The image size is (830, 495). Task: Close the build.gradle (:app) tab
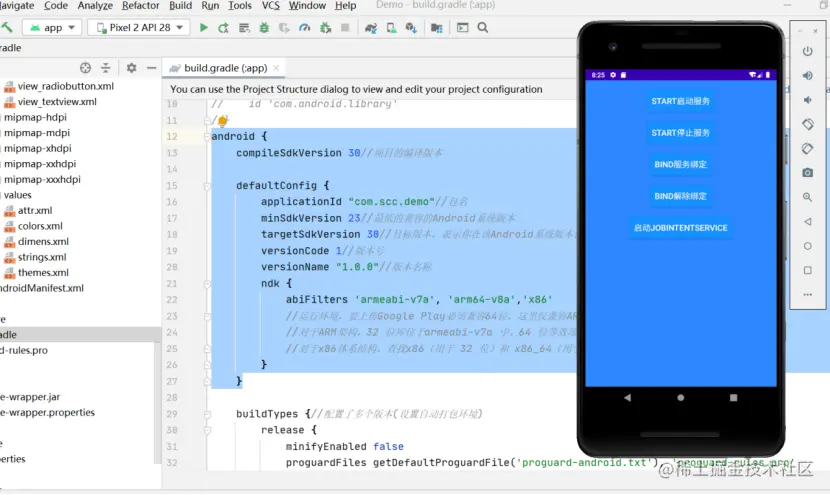pyautogui.click(x=276, y=68)
